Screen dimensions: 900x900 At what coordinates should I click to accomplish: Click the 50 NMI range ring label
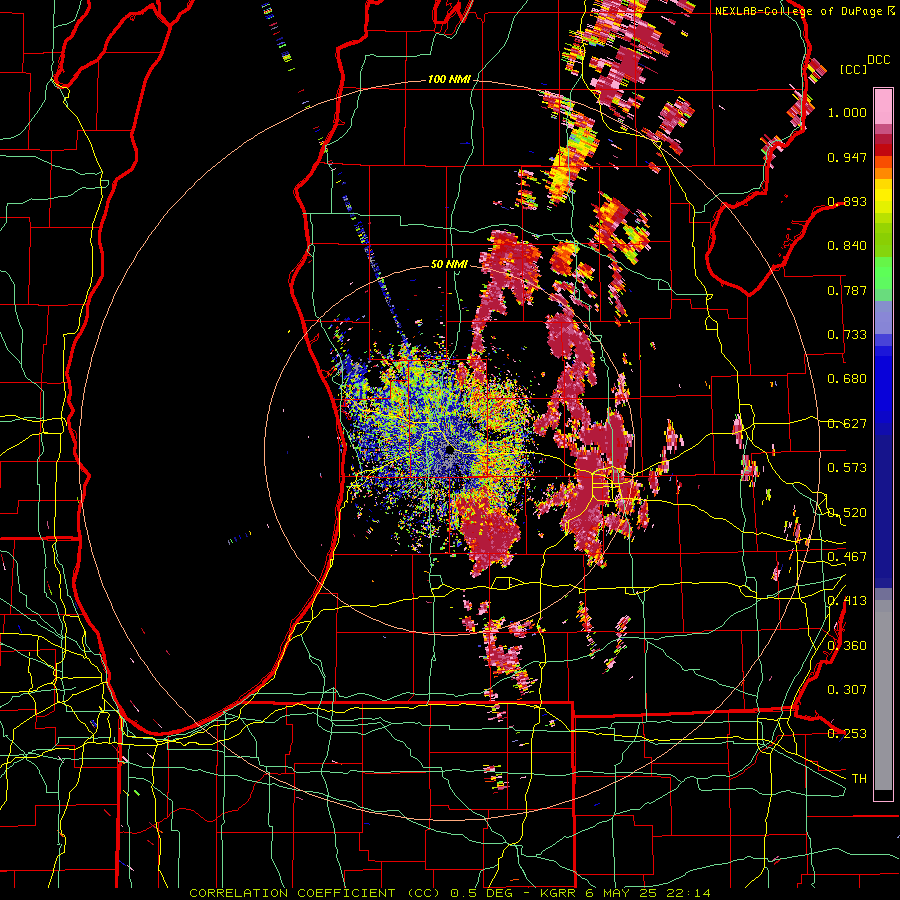449,264
